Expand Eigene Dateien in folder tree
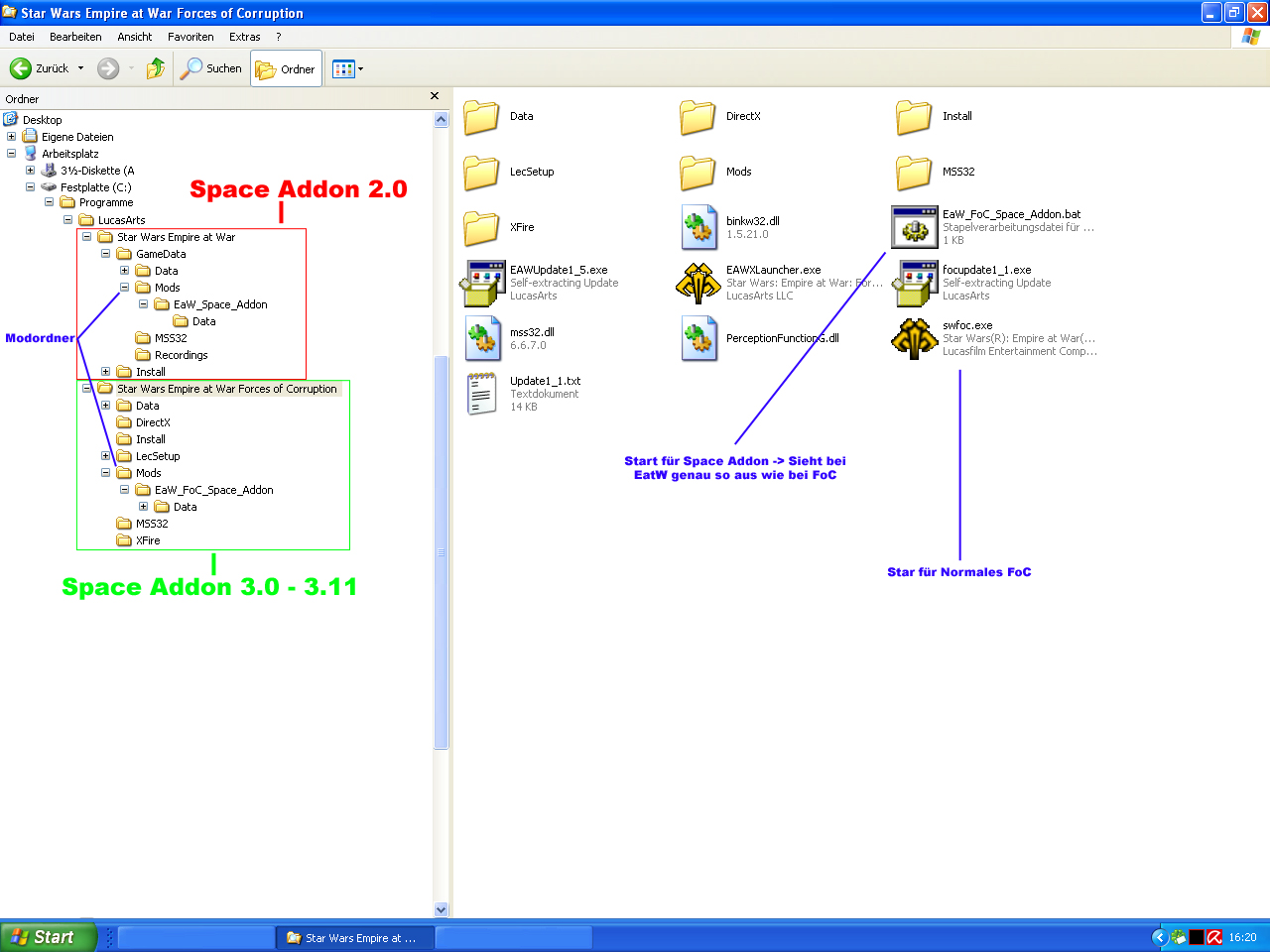Image resolution: width=1270 pixels, height=952 pixels. (11, 137)
